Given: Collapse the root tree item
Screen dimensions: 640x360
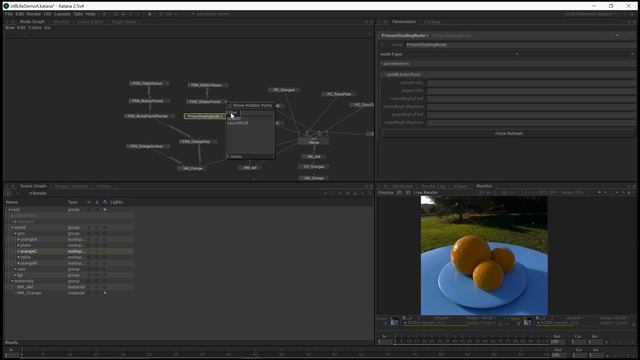Looking at the screenshot, I should (x=9, y=209).
